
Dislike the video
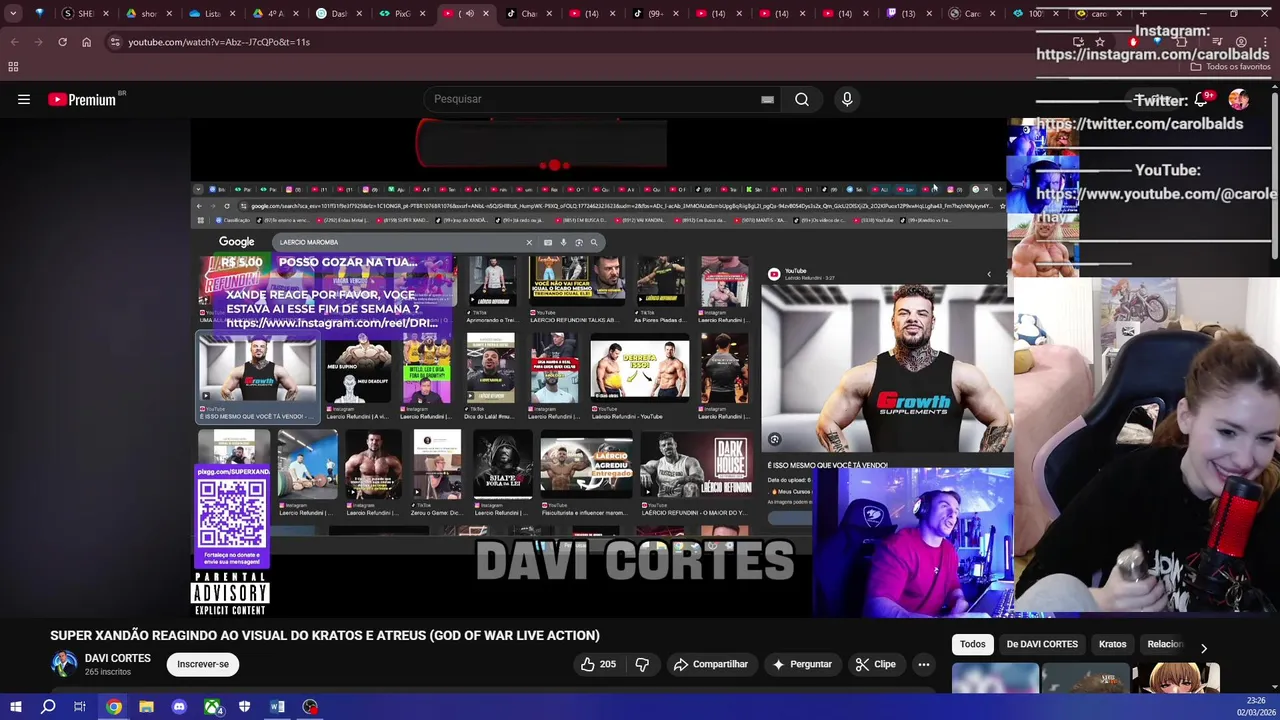(x=643, y=664)
